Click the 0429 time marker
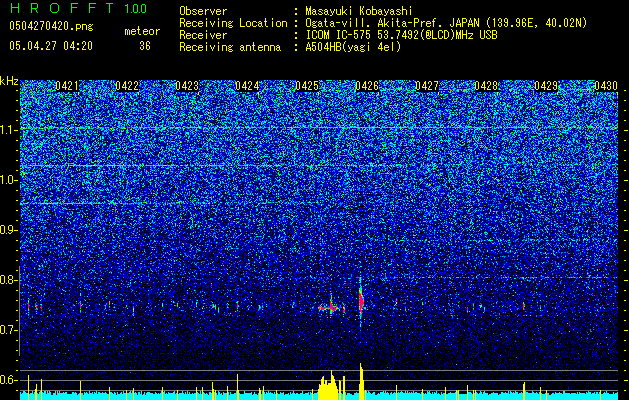 pos(546,86)
